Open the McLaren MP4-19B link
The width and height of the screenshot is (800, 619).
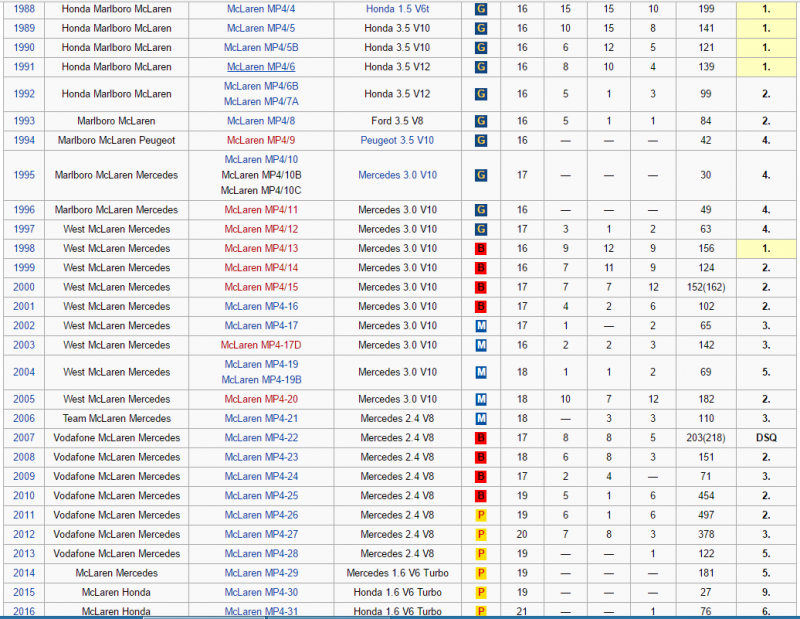[x=261, y=380]
